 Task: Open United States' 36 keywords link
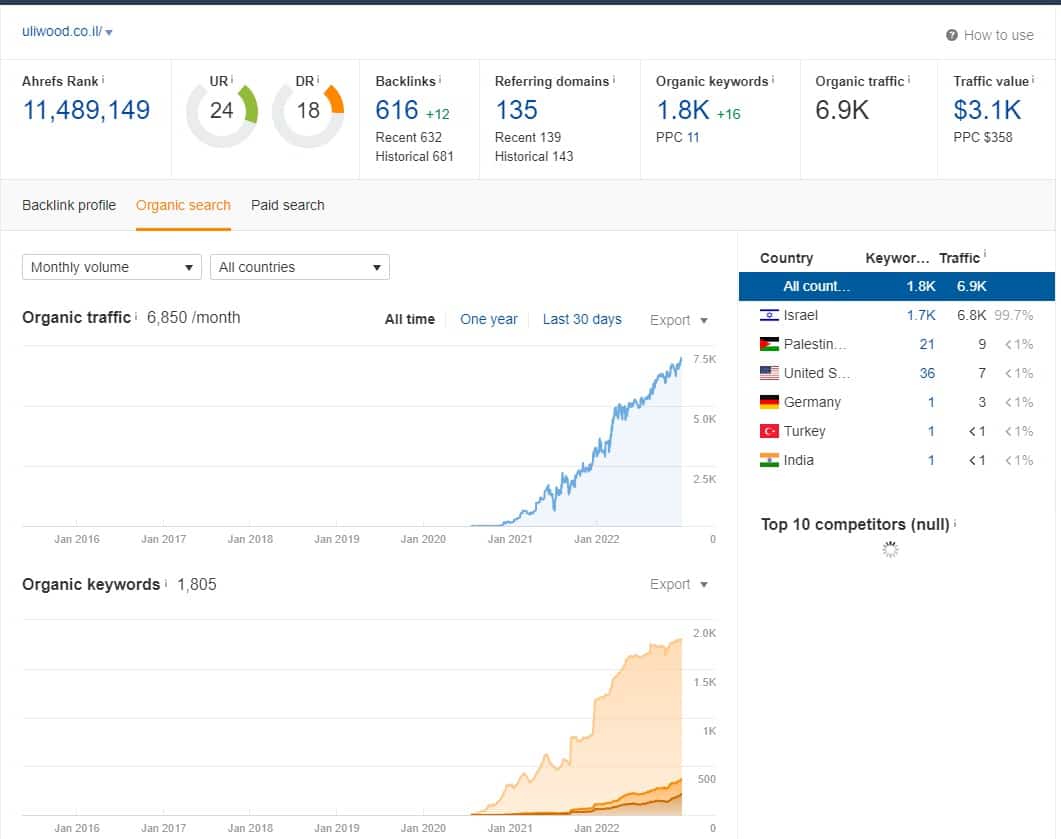927,373
